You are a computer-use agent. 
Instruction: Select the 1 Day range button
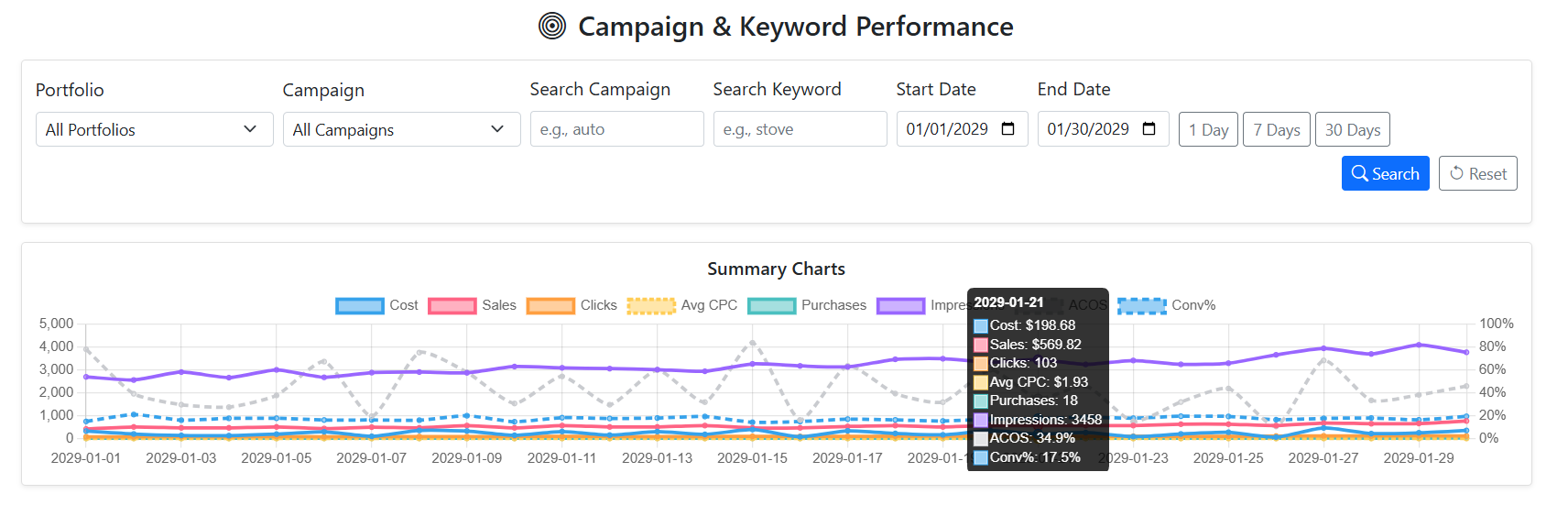tap(1208, 130)
